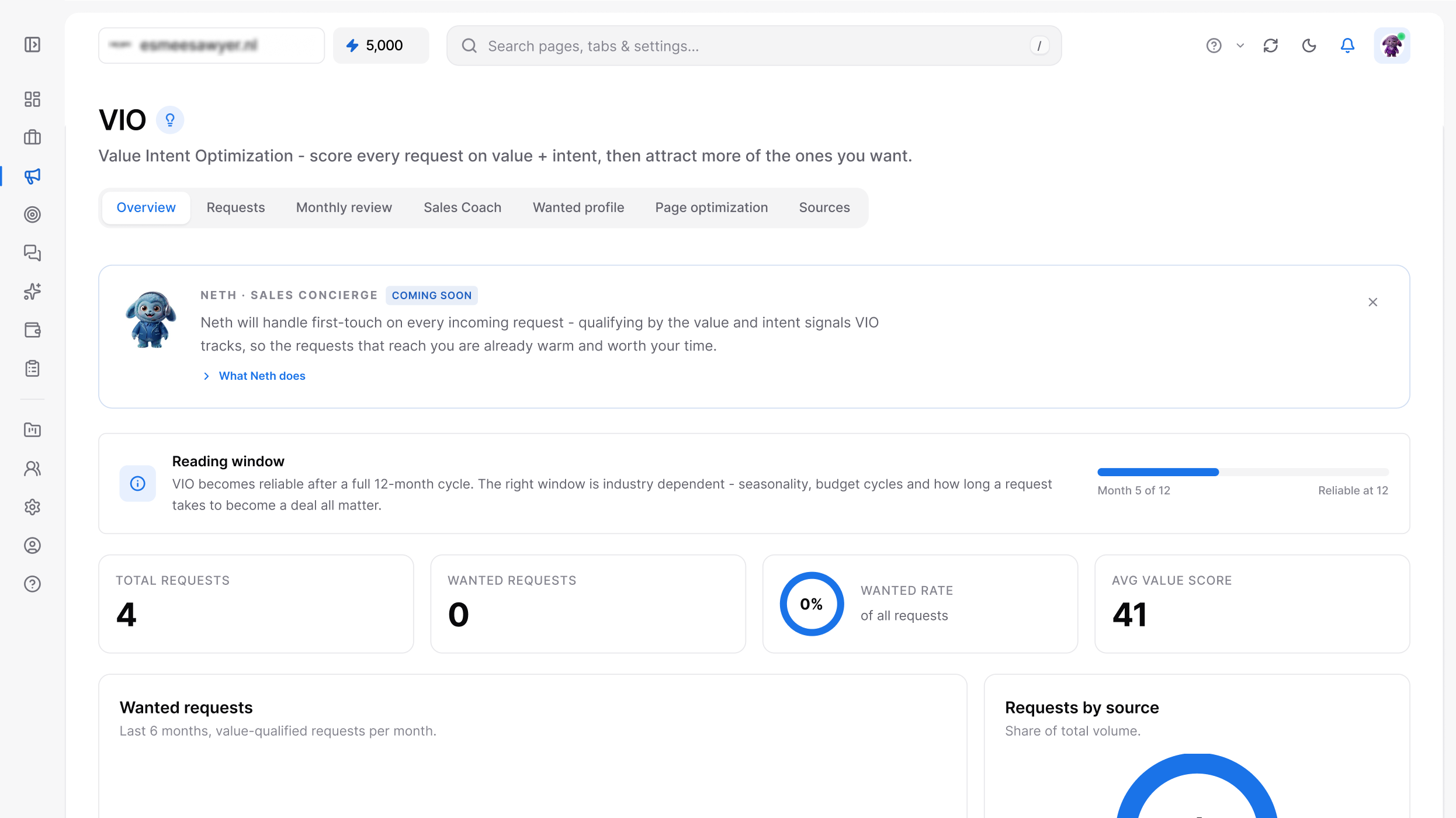
Task: Click the 0% Wanted Rate ring
Action: (x=812, y=604)
